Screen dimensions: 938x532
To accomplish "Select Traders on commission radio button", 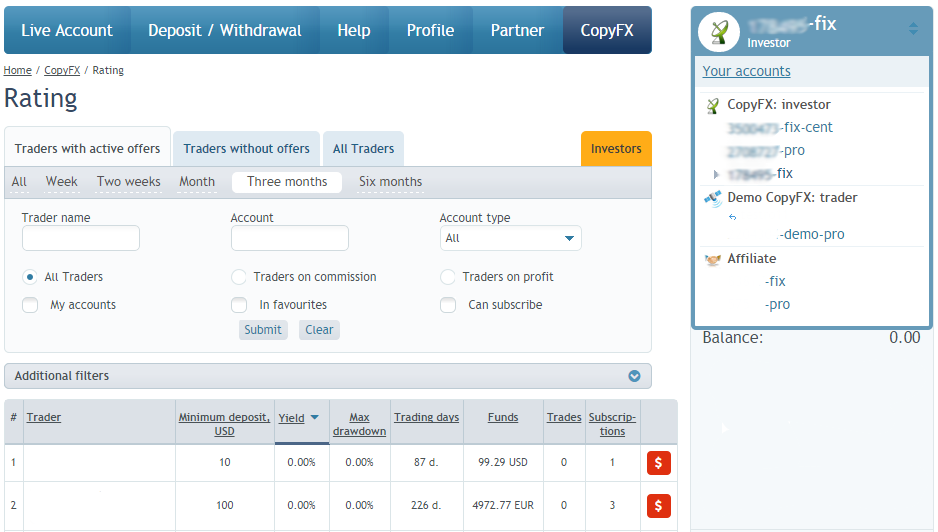I will click(239, 277).
